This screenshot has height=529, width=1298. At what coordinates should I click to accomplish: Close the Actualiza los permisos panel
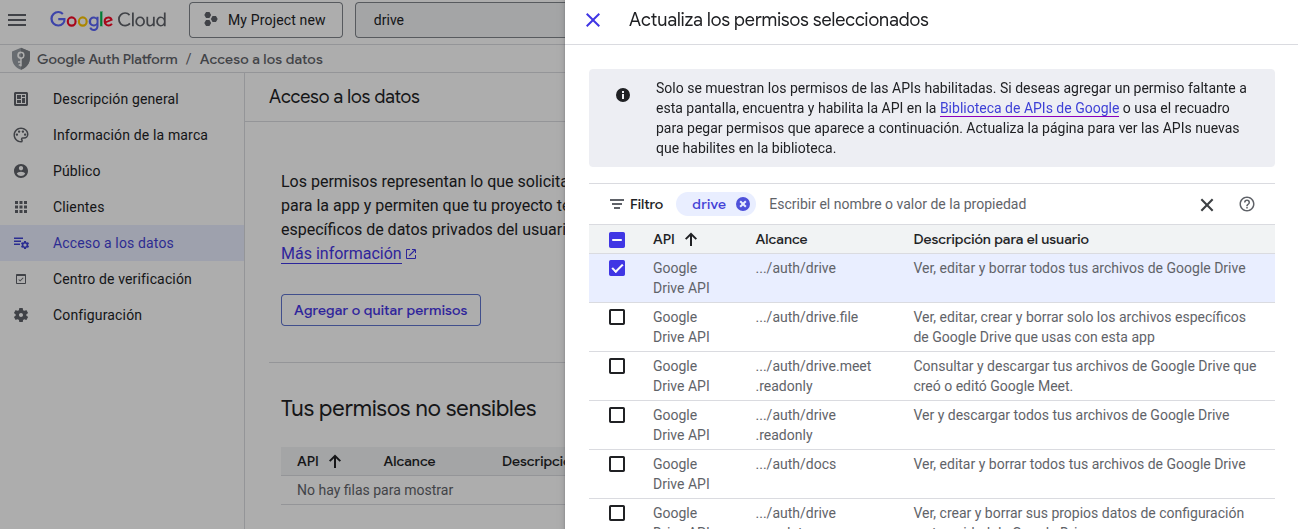[593, 20]
